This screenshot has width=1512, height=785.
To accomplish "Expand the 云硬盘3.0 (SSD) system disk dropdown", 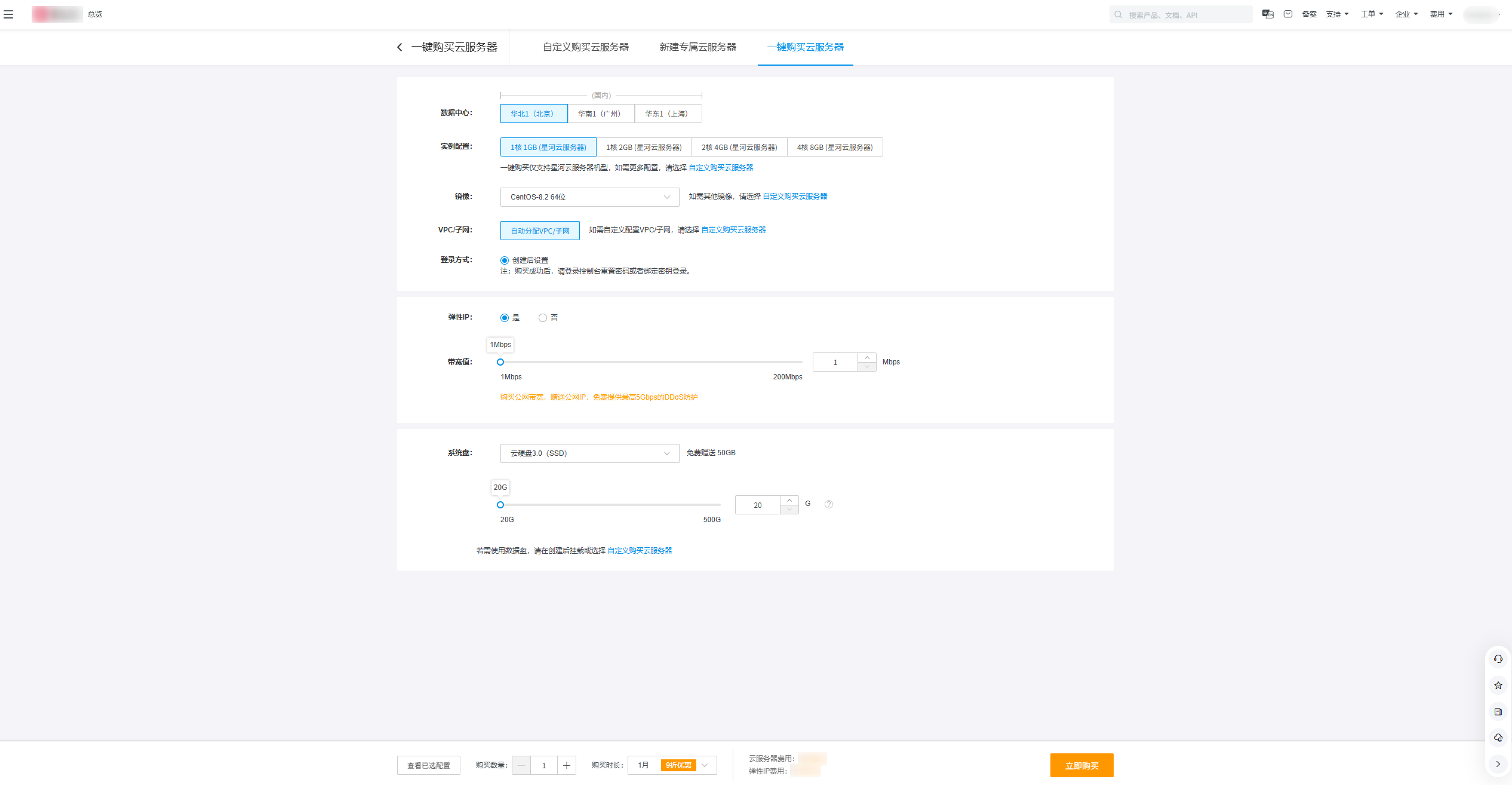I will pos(589,453).
